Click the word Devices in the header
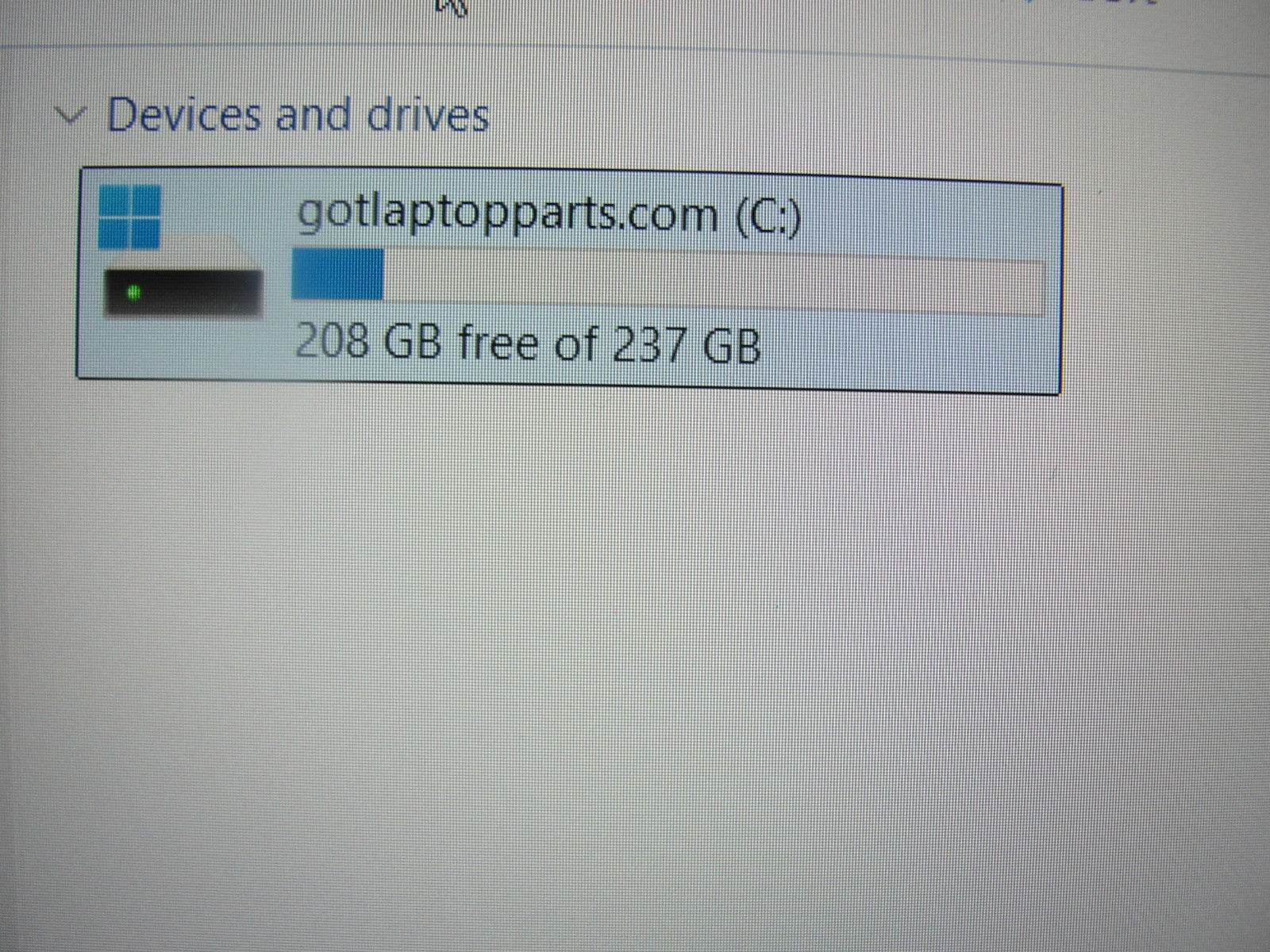The width and height of the screenshot is (1270, 952). [x=183, y=114]
